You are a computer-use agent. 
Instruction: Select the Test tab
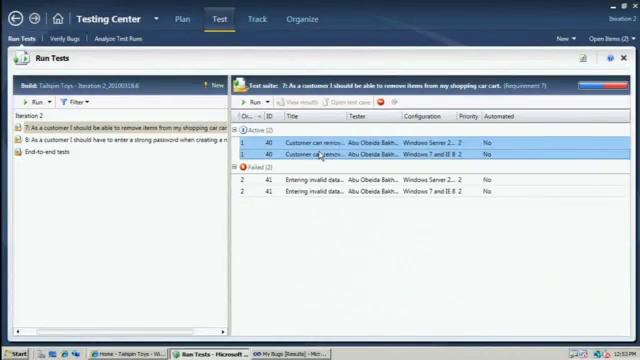[220, 19]
